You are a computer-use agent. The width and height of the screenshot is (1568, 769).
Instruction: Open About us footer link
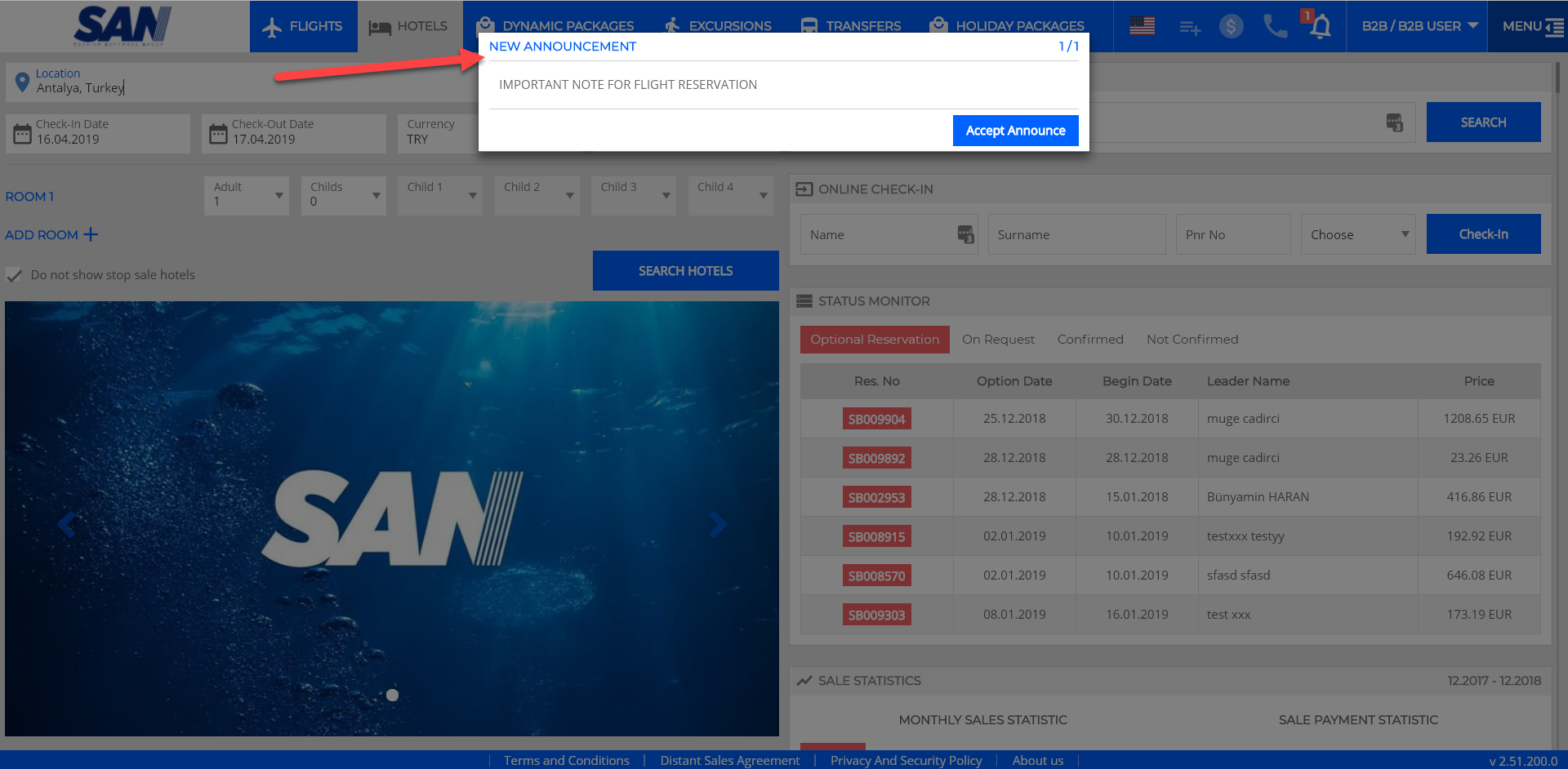[1037, 760]
